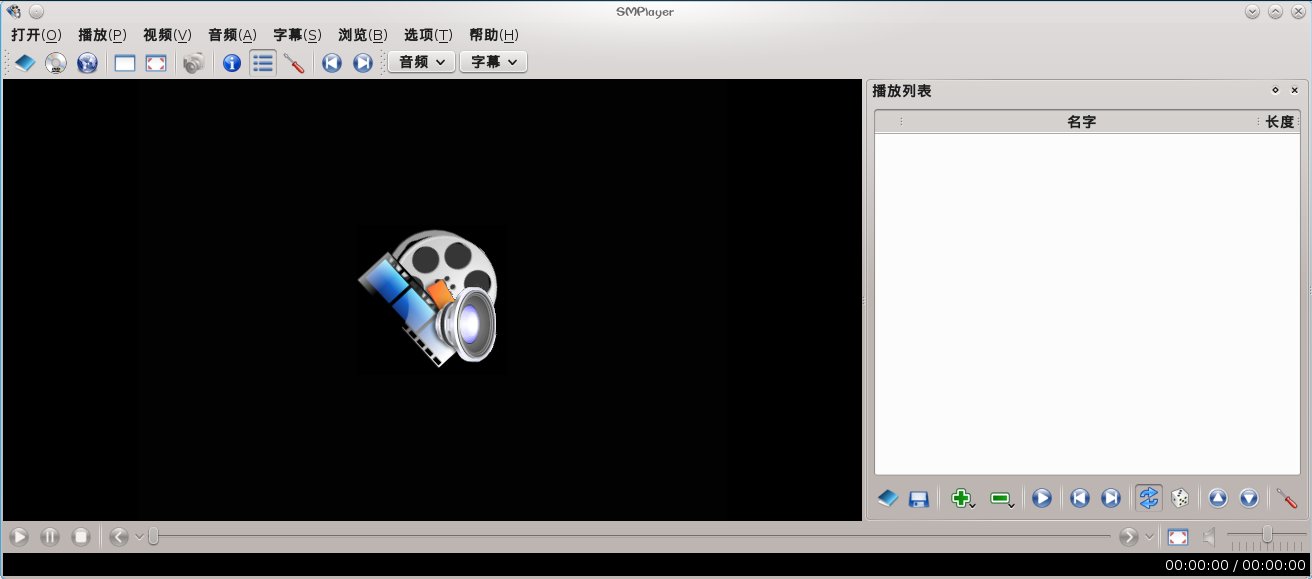Click the stop button in control bar
The image size is (1312, 579).
click(x=81, y=537)
